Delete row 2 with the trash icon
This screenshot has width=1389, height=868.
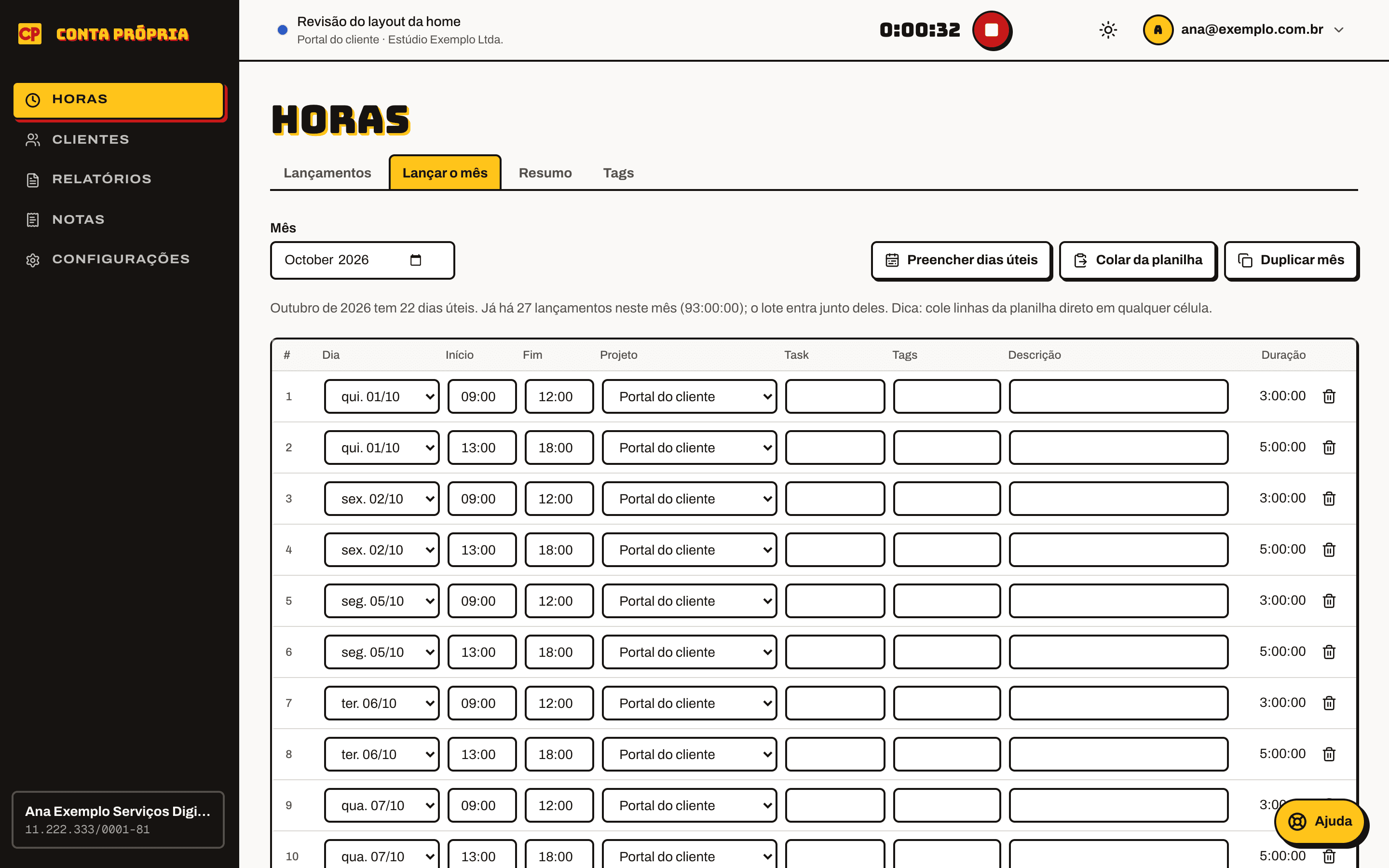coord(1329,447)
